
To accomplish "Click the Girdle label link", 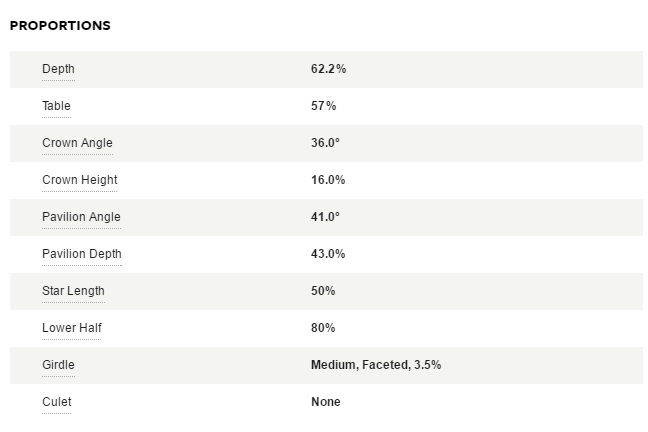I will tap(58, 365).
